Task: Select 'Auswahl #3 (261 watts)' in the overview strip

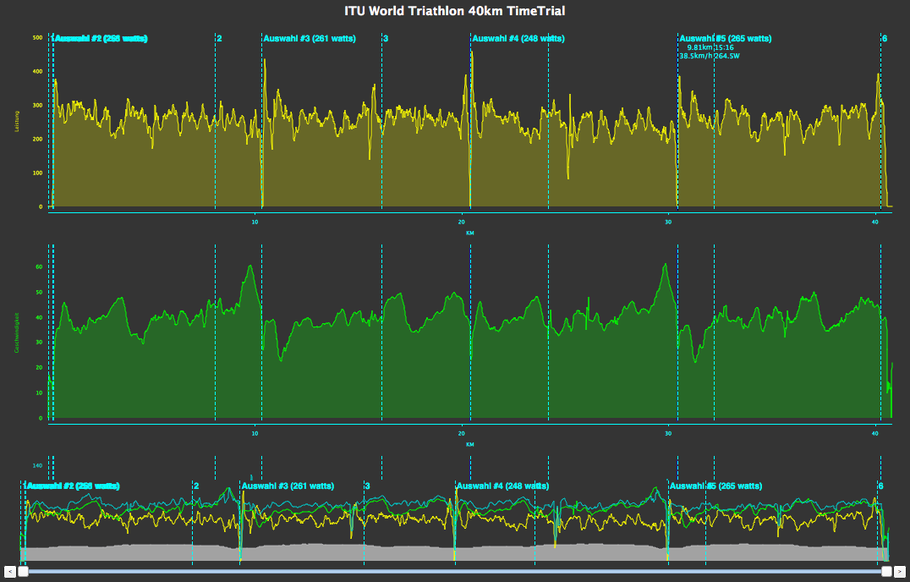Action: pyautogui.click(x=288, y=486)
